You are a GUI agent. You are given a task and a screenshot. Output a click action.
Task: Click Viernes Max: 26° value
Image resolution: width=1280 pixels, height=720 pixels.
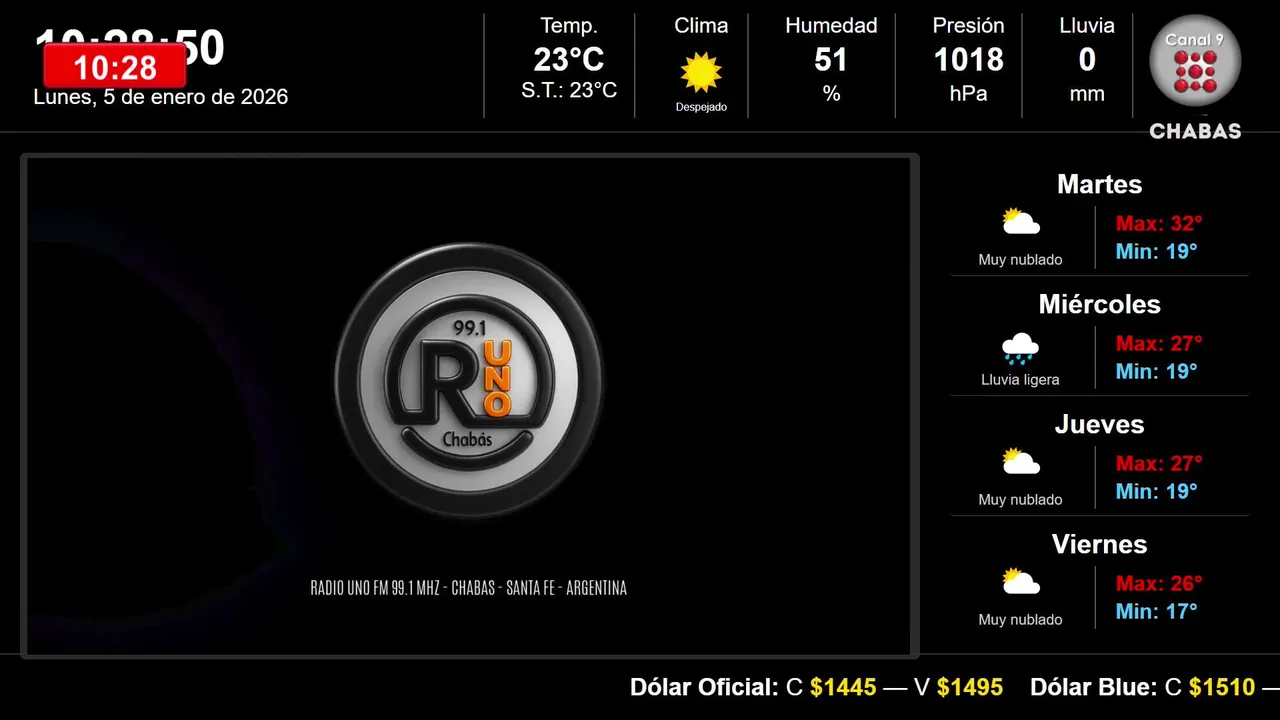pos(1159,583)
